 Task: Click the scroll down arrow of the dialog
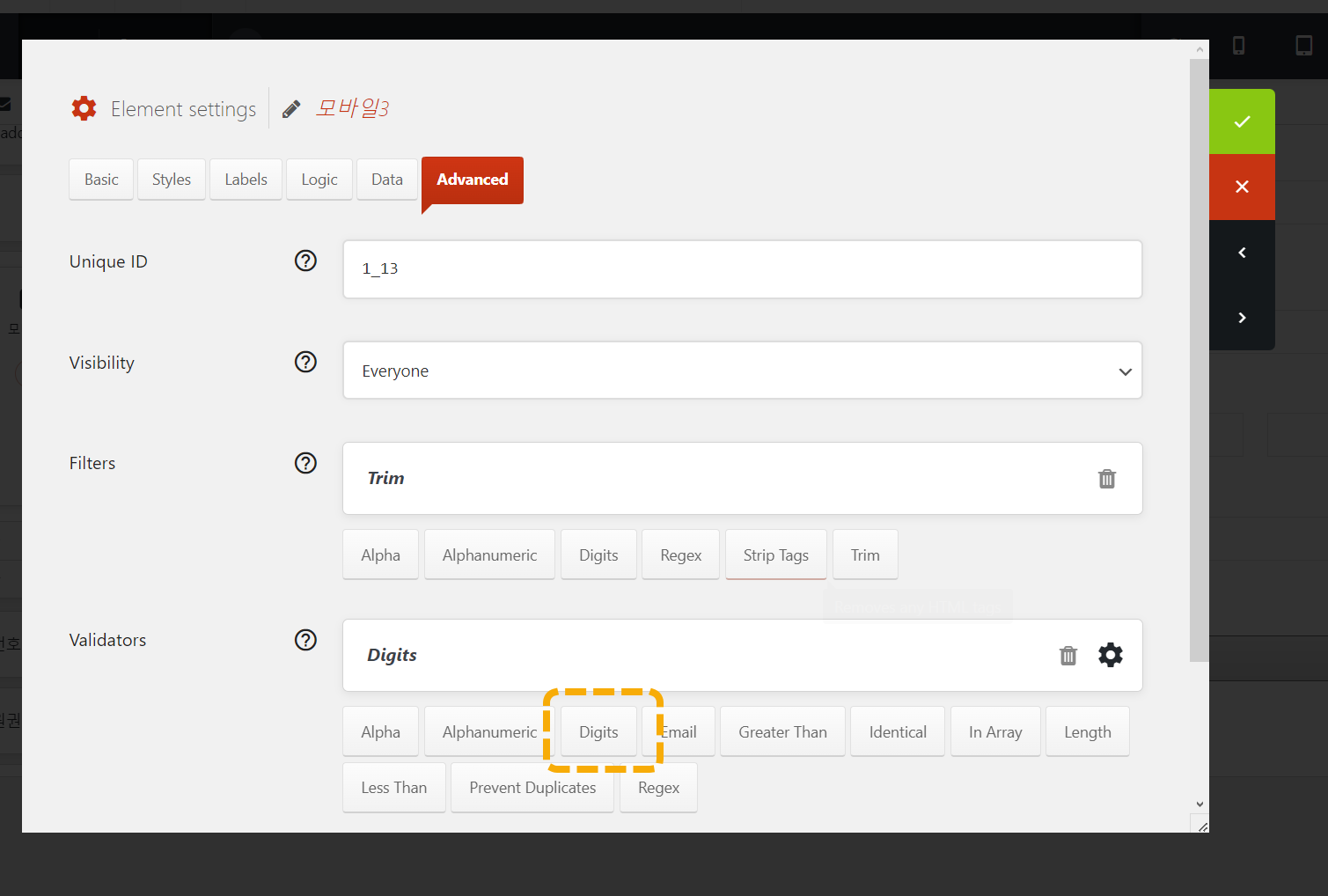[1200, 804]
